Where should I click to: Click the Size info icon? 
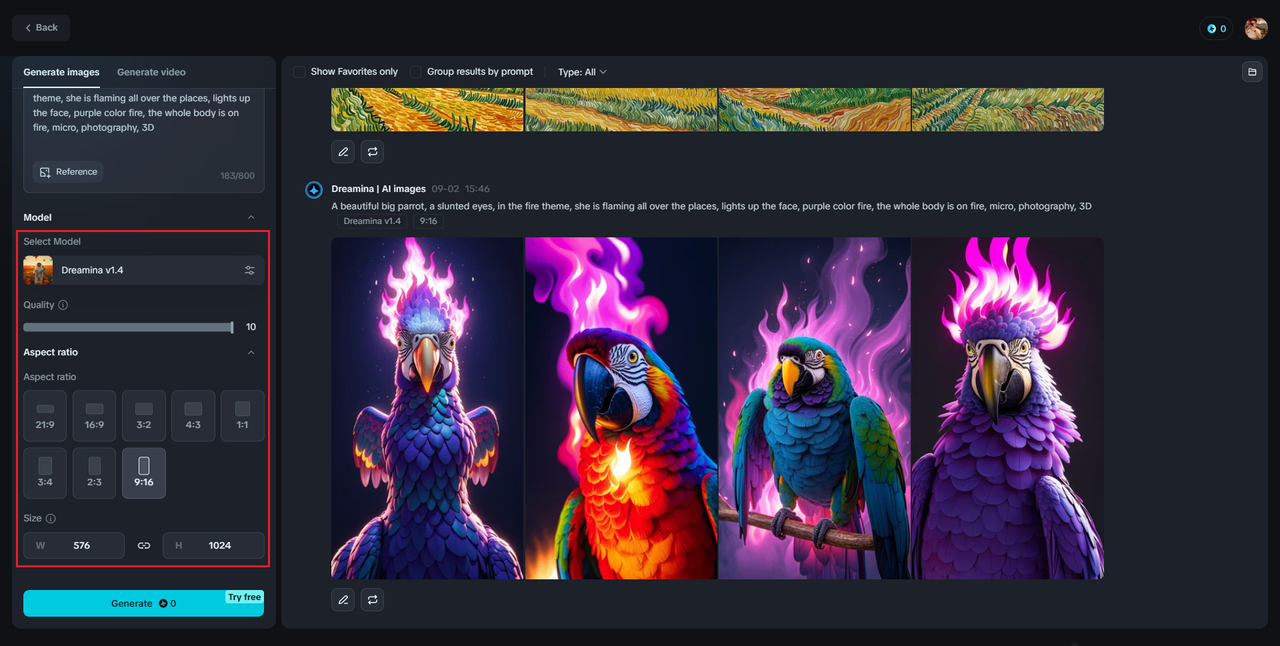coord(51,519)
